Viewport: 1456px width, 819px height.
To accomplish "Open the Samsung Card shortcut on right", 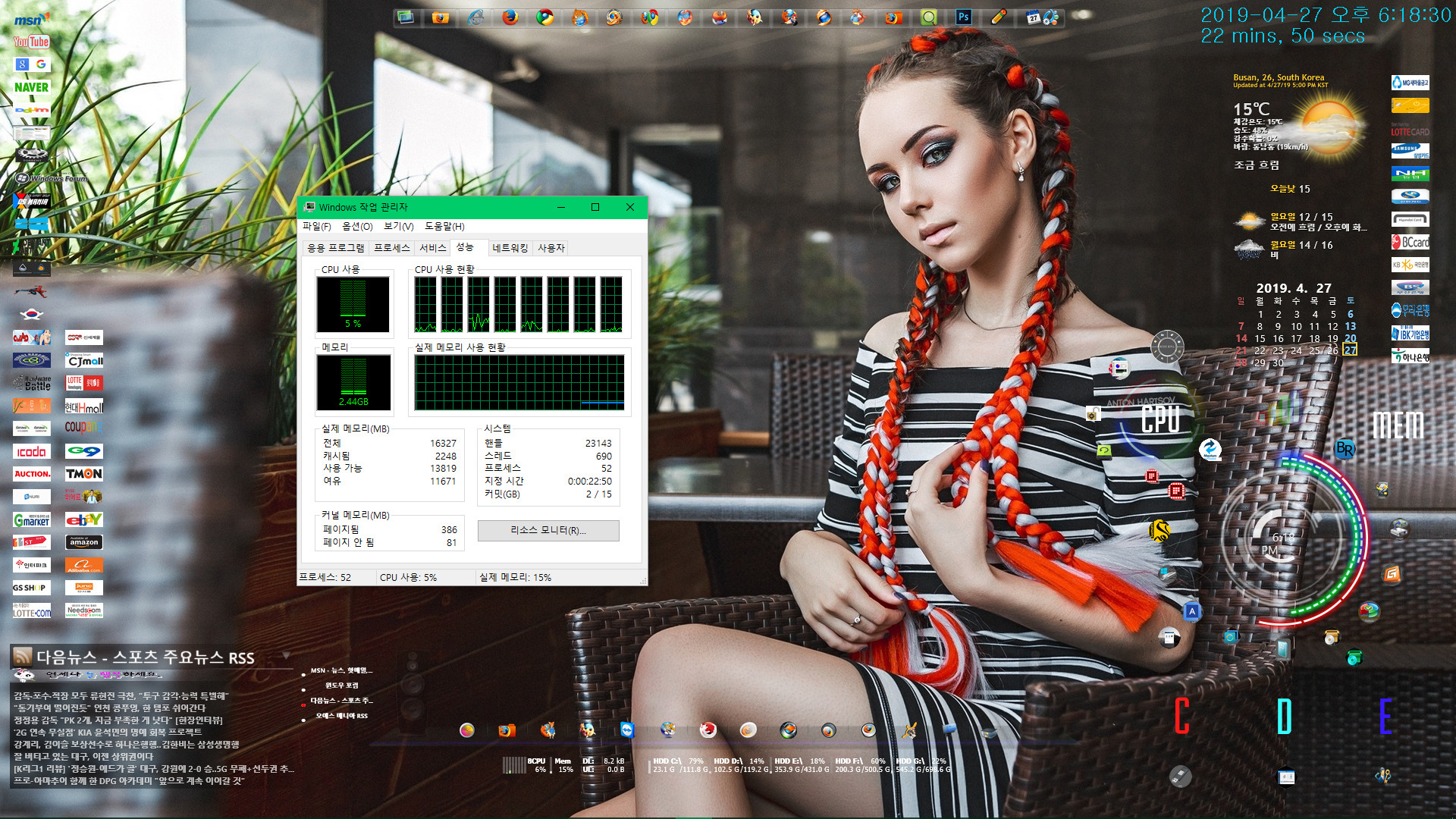I will point(1410,151).
